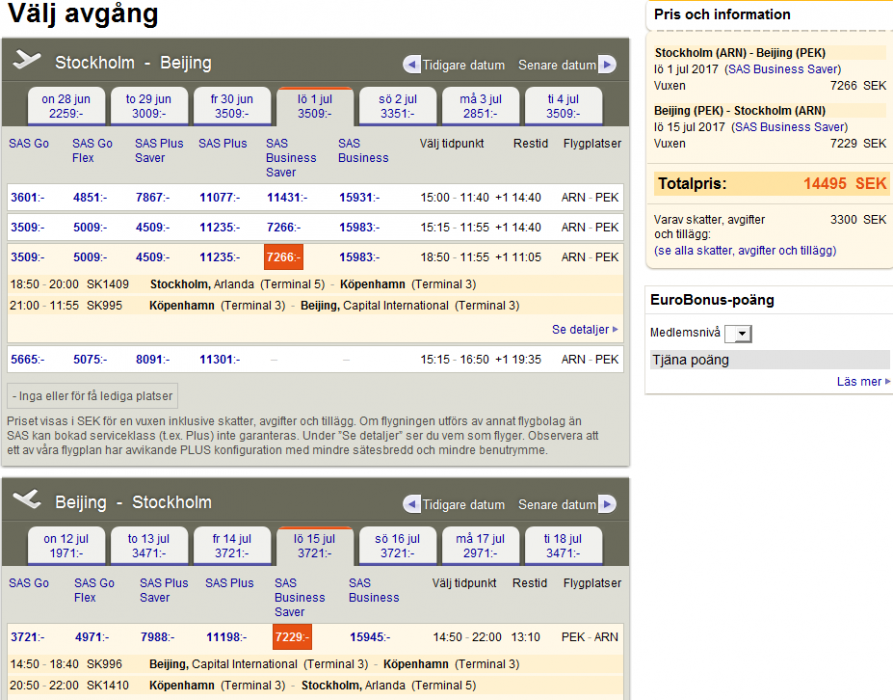Click the outbound SAS Go Flex column header
Image resolution: width=893 pixels, height=700 pixels.
[x=92, y=150]
